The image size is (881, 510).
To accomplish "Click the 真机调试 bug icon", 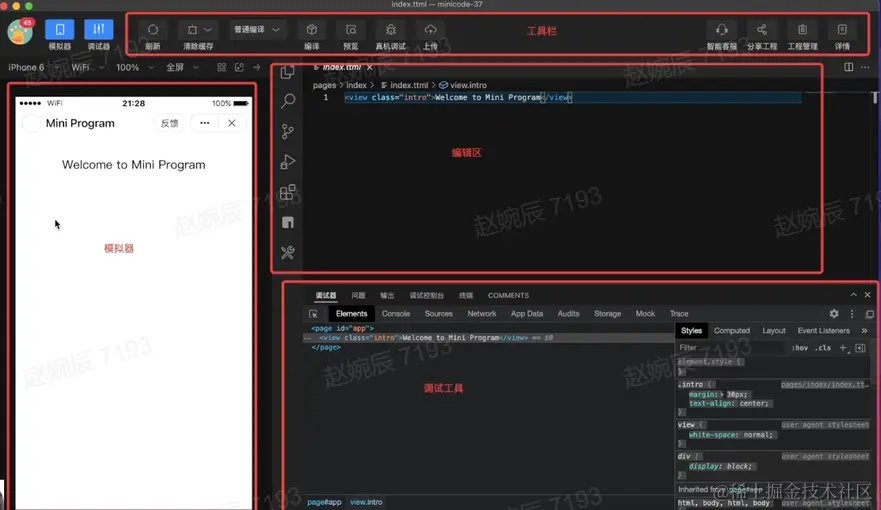I will 391,30.
